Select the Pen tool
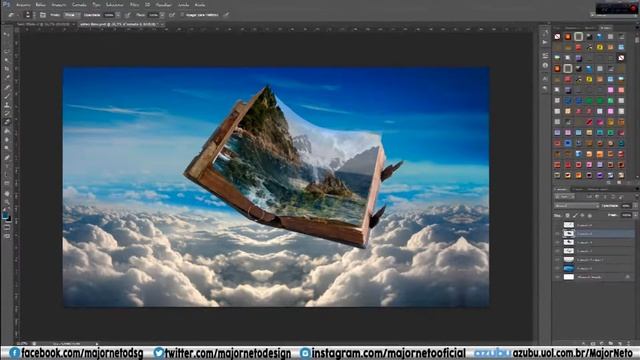The width and height of the screenshot is (640, 360). [7, 157]
